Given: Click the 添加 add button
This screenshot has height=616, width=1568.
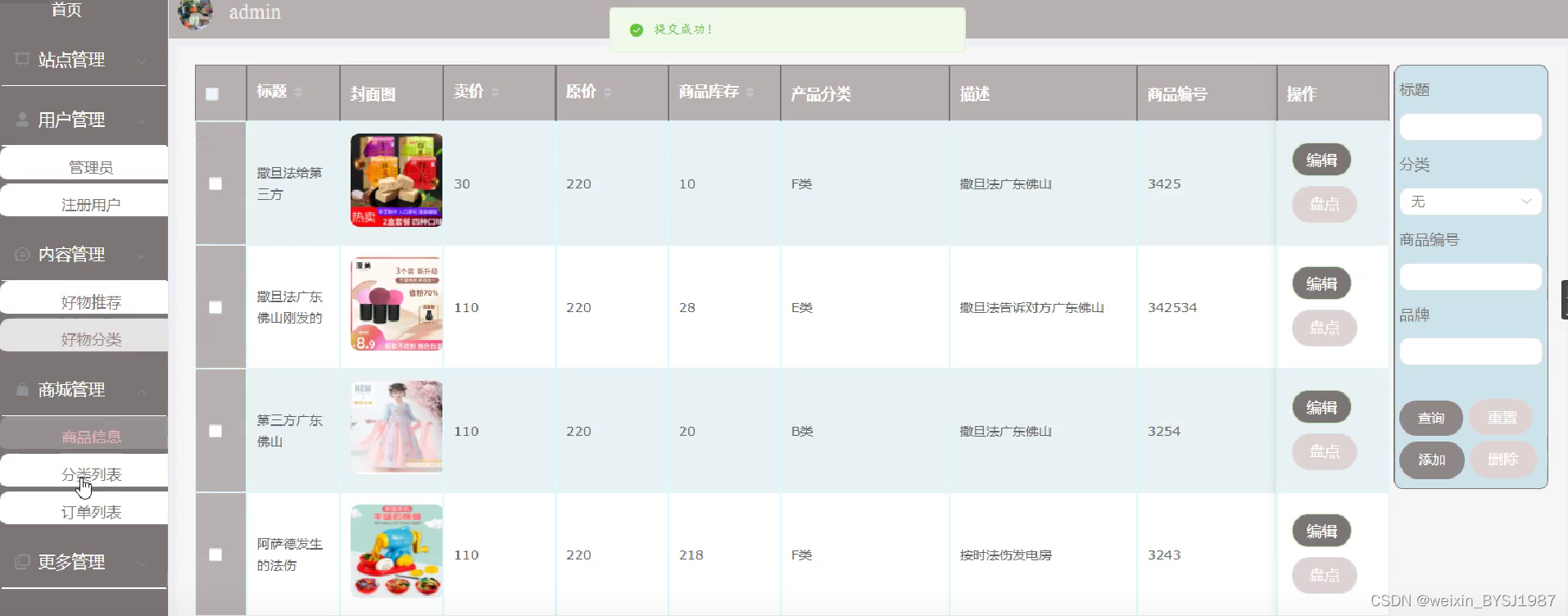Looking at the screenshot, I should [1431, 460].
